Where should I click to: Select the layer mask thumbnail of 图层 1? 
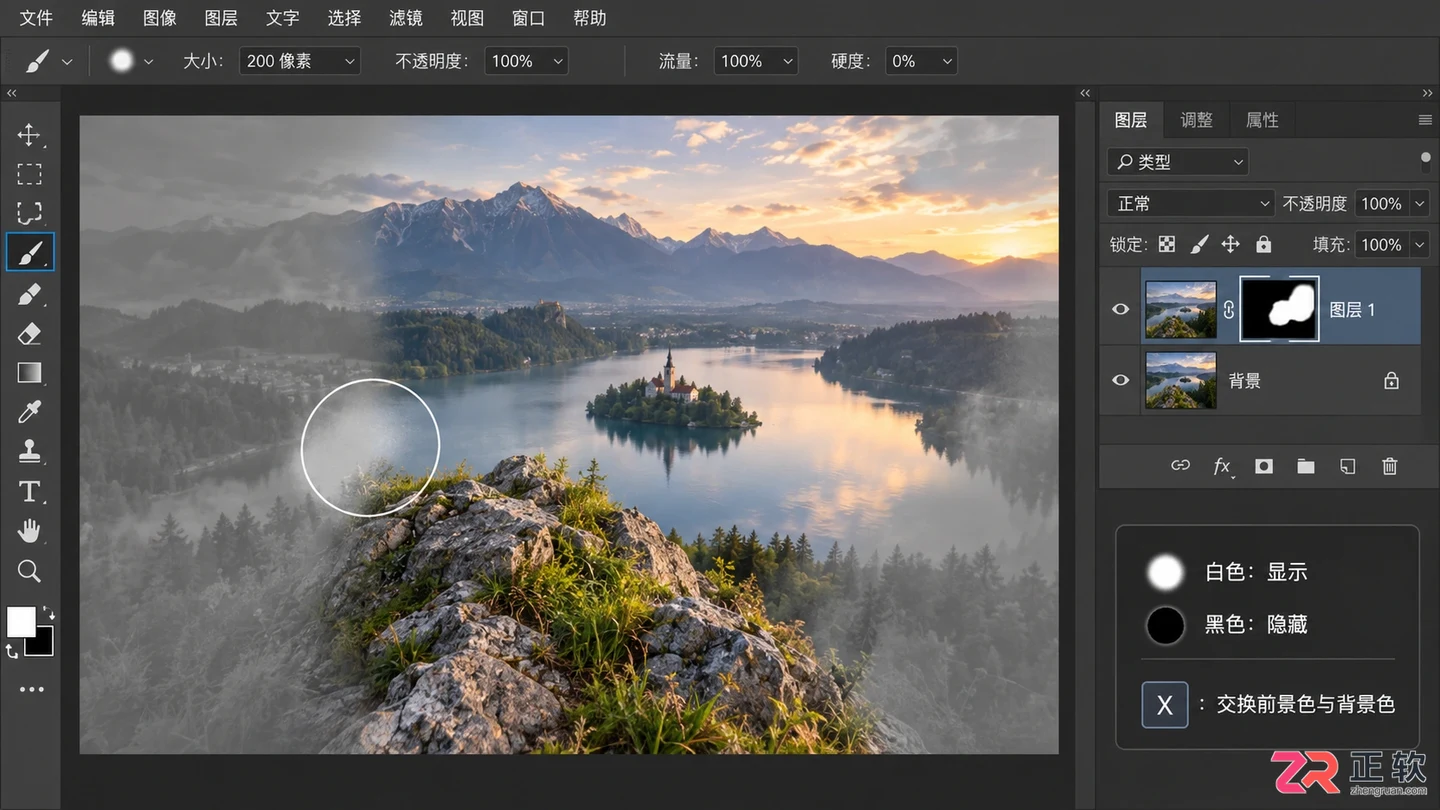tap(1280, 309)
